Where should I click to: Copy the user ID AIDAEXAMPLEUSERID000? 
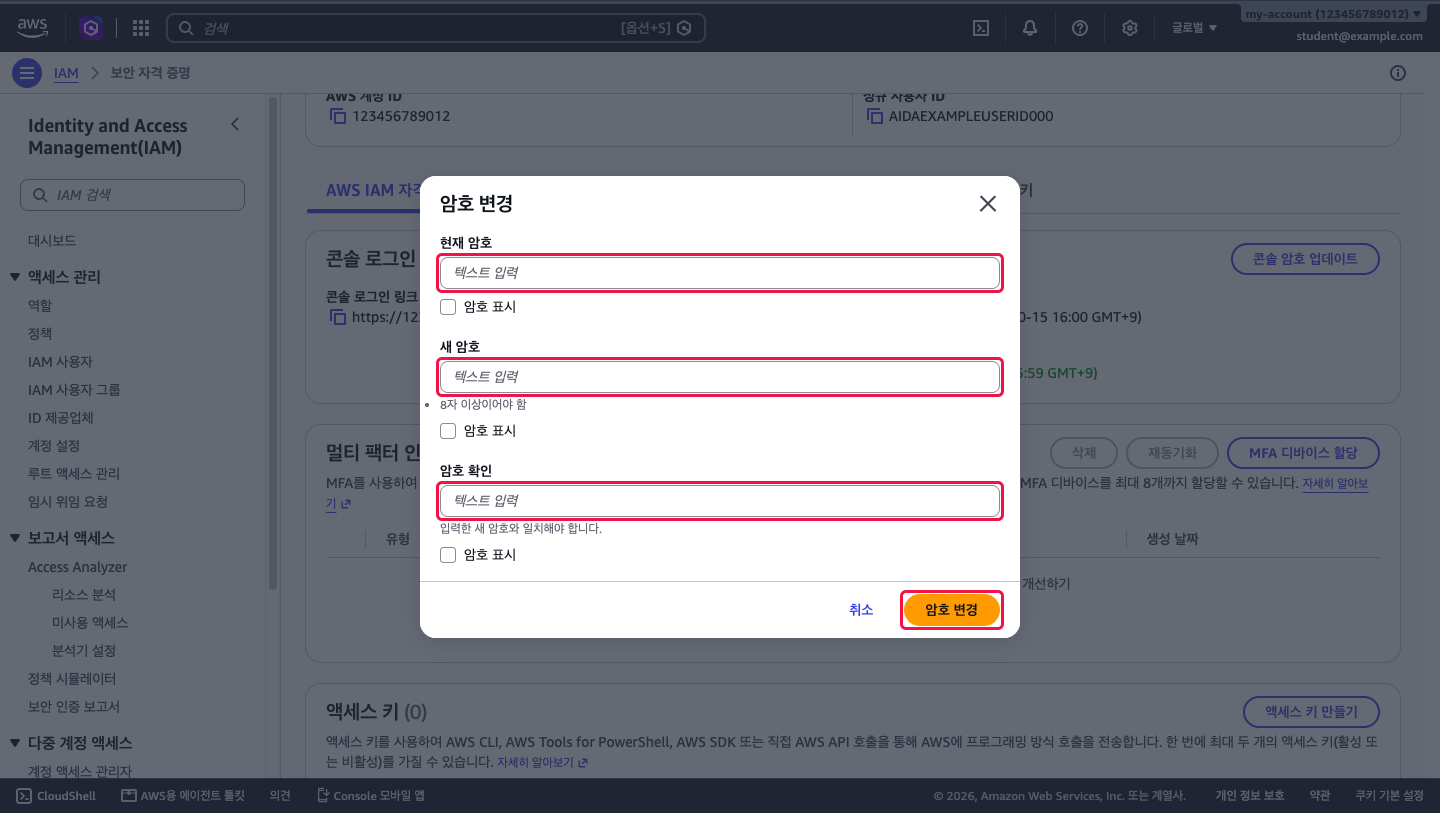point(874,116)
